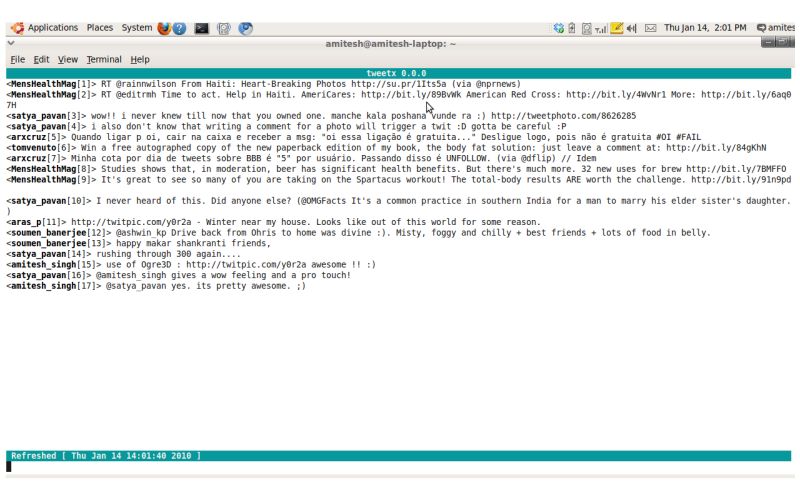Click the battery status icon in the tray
The height and width of the screenshot is (500, 800).
pos(572,29)
